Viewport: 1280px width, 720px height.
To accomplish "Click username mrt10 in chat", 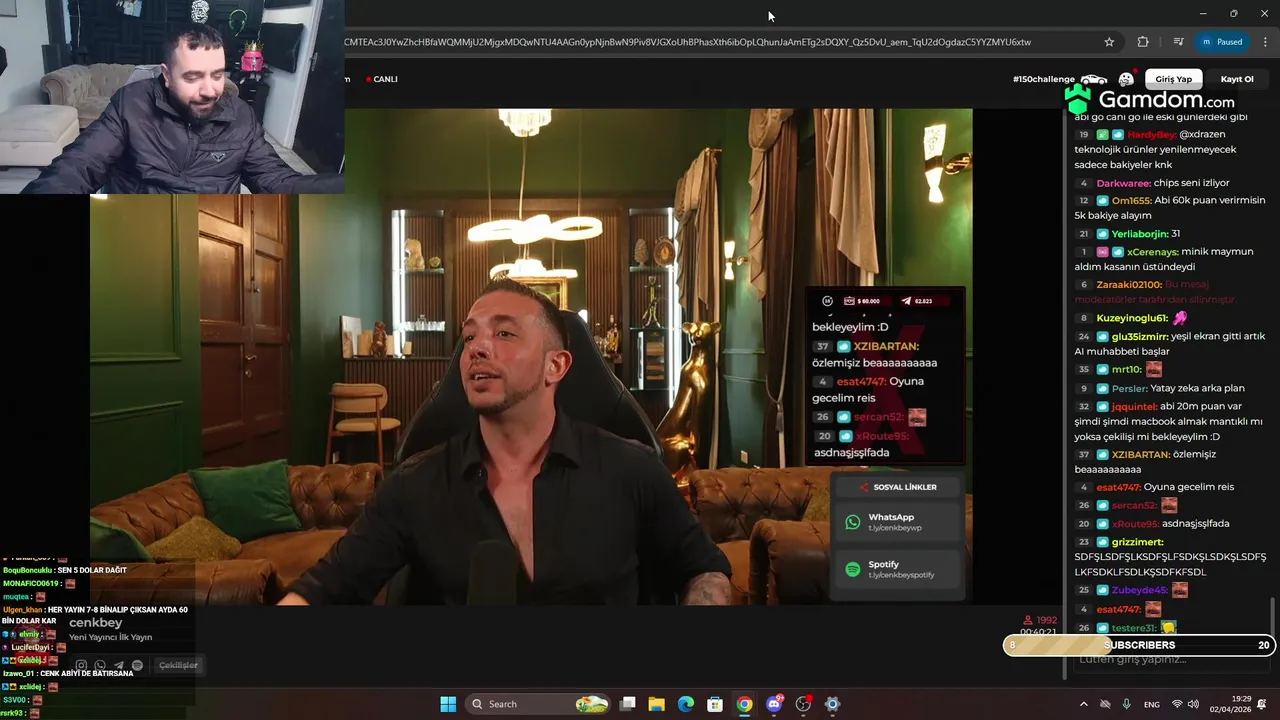I will pos(1127,370).
